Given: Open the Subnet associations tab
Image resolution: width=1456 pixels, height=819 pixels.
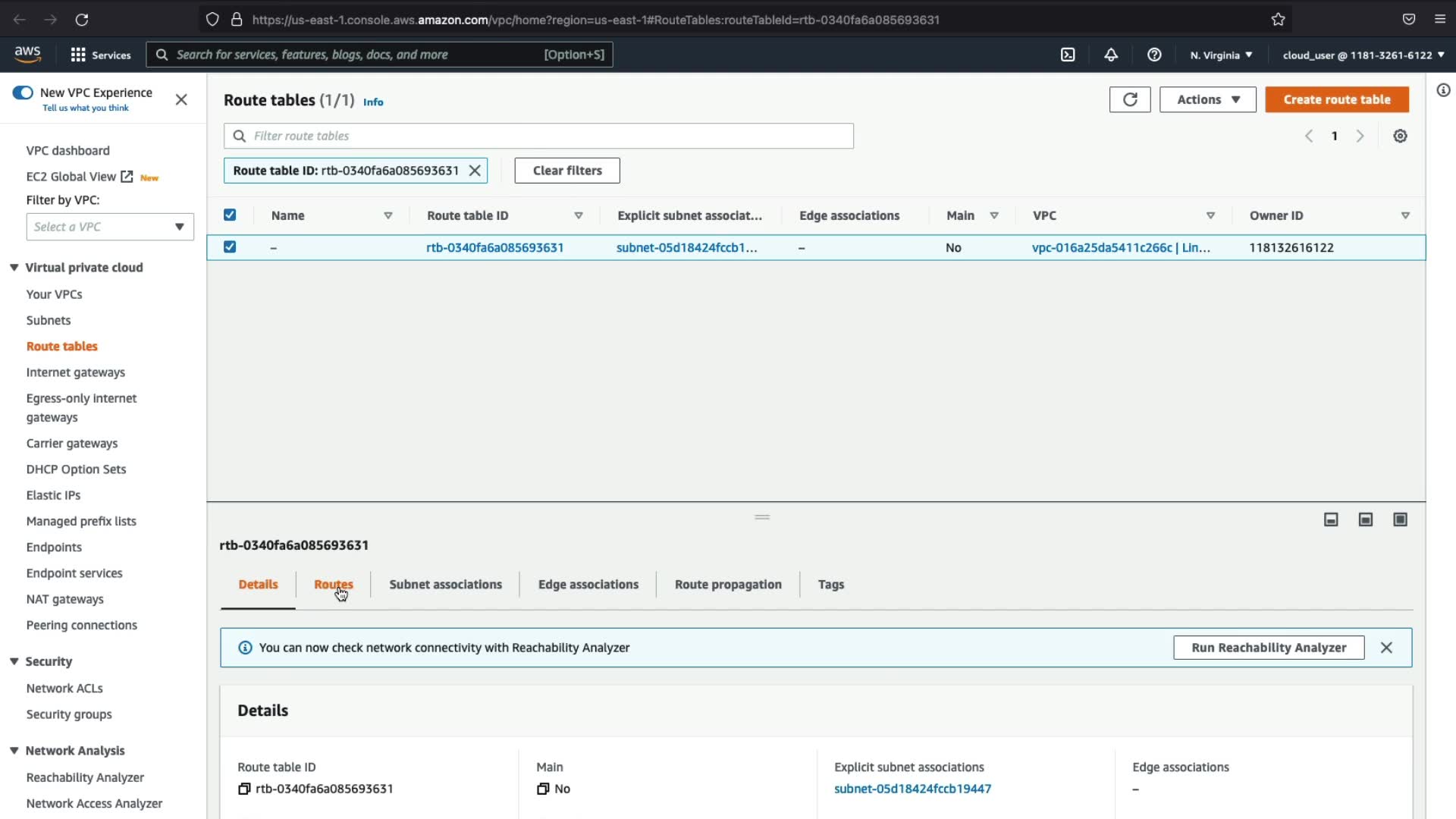Looking at the screenshot, I should click(445, 585).
